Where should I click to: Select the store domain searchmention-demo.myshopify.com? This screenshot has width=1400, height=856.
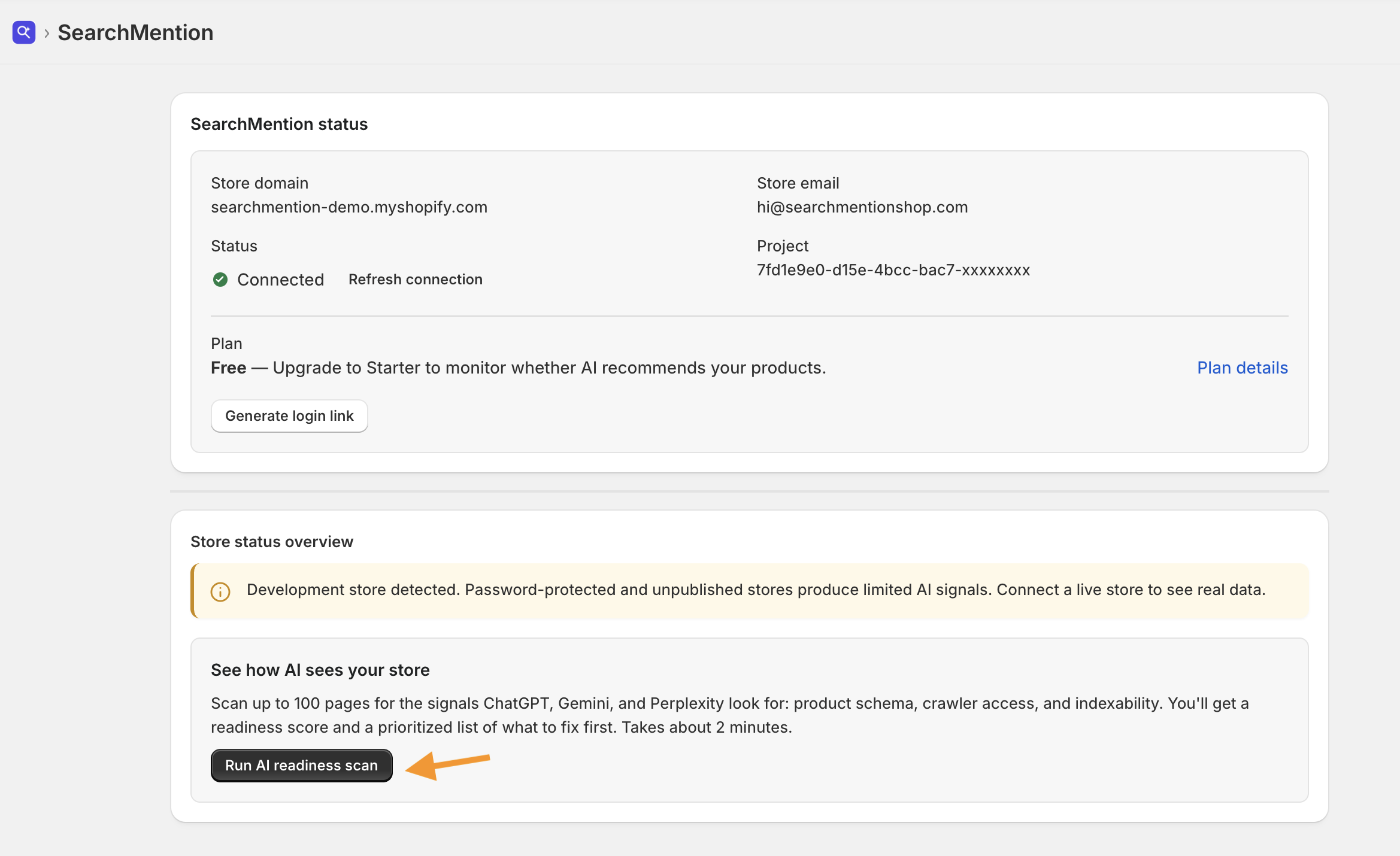pos(349,207)
